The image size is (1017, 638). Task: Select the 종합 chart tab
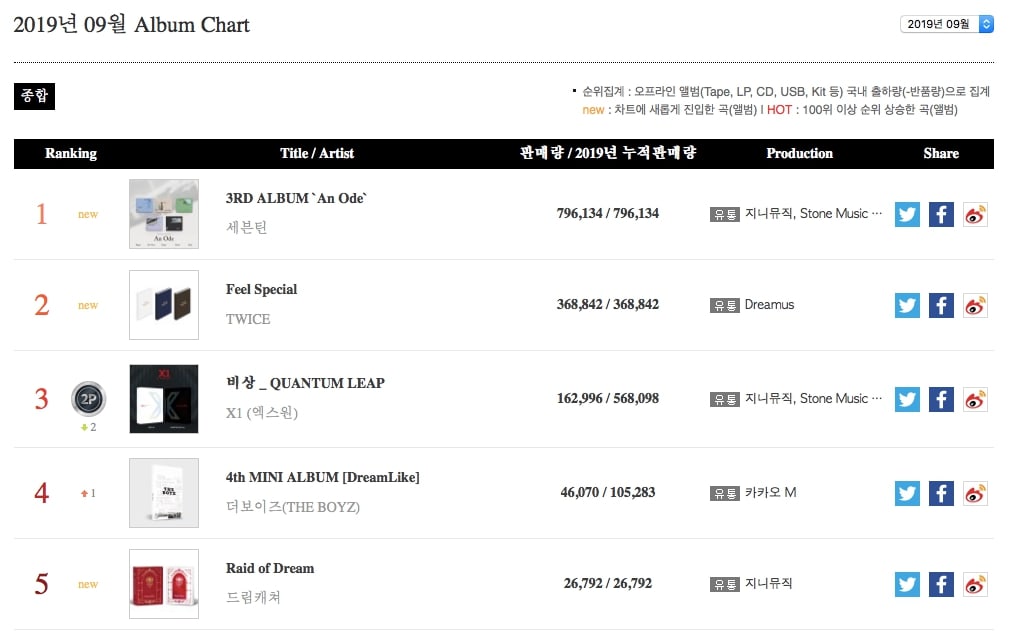34,96
